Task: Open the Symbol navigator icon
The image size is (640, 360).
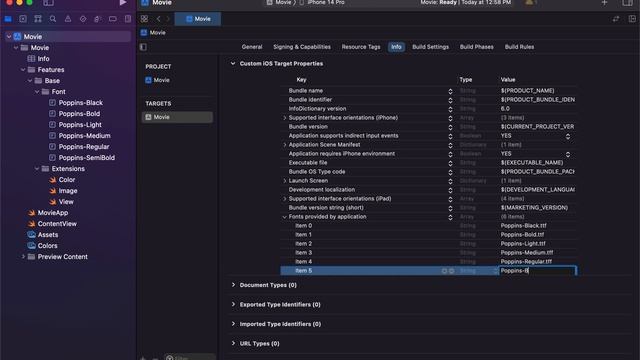Action: click(38, 19)
